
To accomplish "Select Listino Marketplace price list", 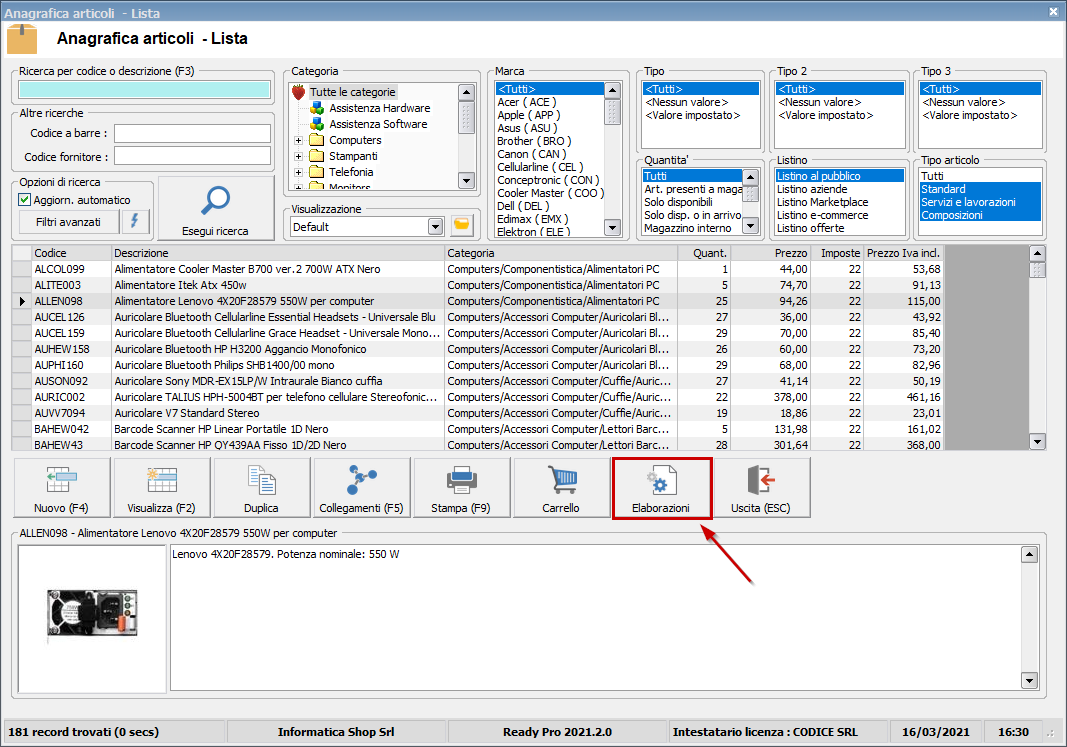I will 823,202.
